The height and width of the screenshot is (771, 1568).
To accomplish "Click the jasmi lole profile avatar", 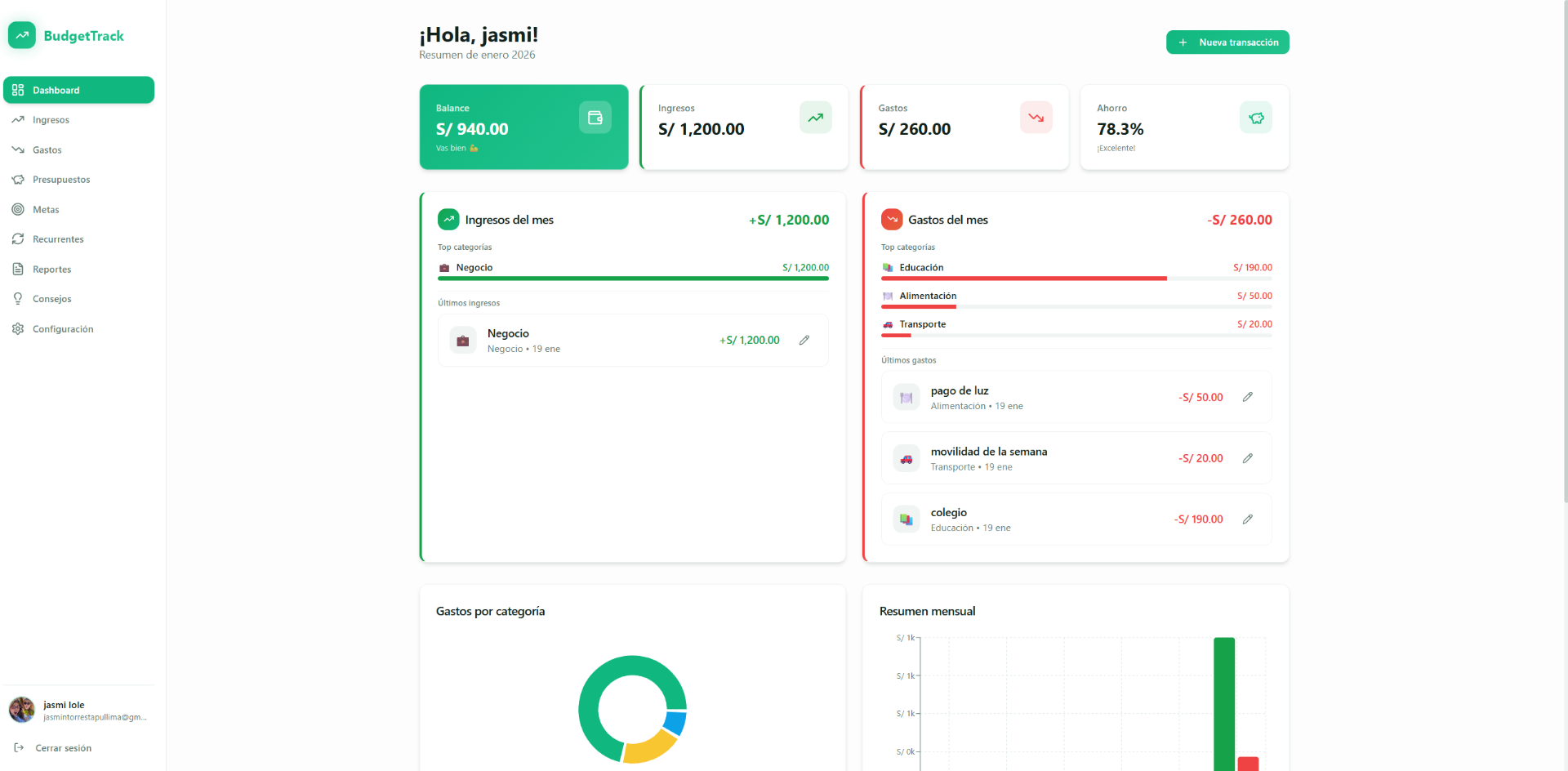I will pyautogui.click(x=21, y=710).
